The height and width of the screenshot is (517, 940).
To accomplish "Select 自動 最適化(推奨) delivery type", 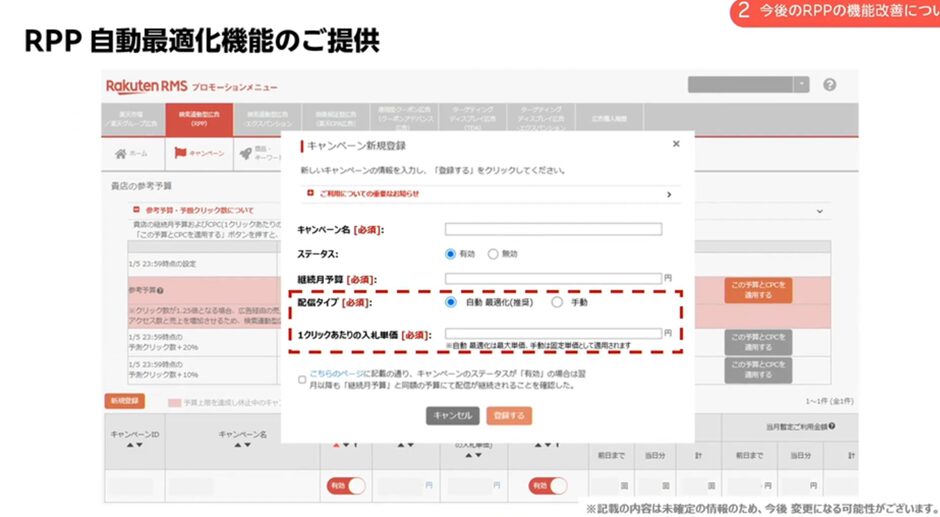I will pos(451,302).
